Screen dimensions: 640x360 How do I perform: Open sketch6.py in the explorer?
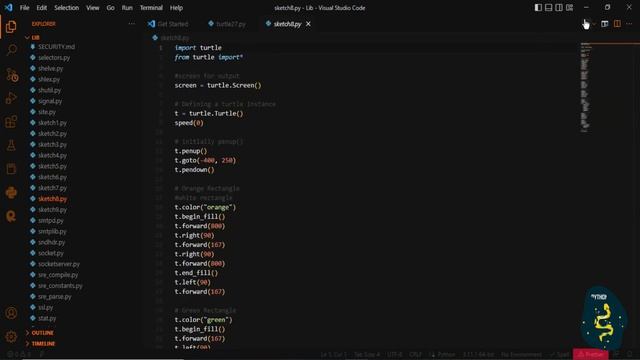[x=52, y=177]
